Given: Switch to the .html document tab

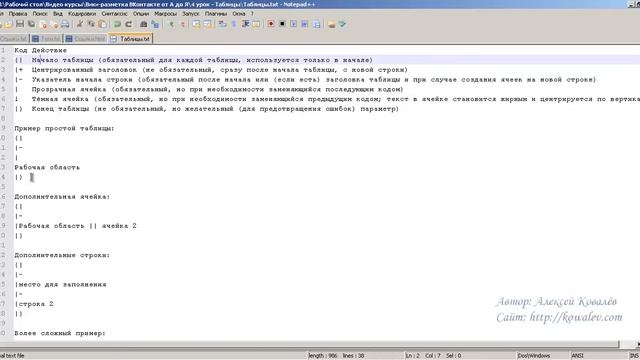Looking at the screenshot, I should pyautogui.click(x=86, y=39).
